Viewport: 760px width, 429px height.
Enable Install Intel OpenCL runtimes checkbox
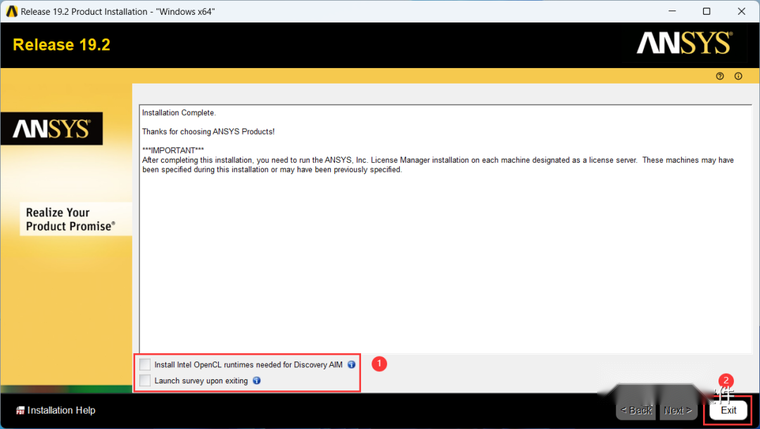pos(145,364)
